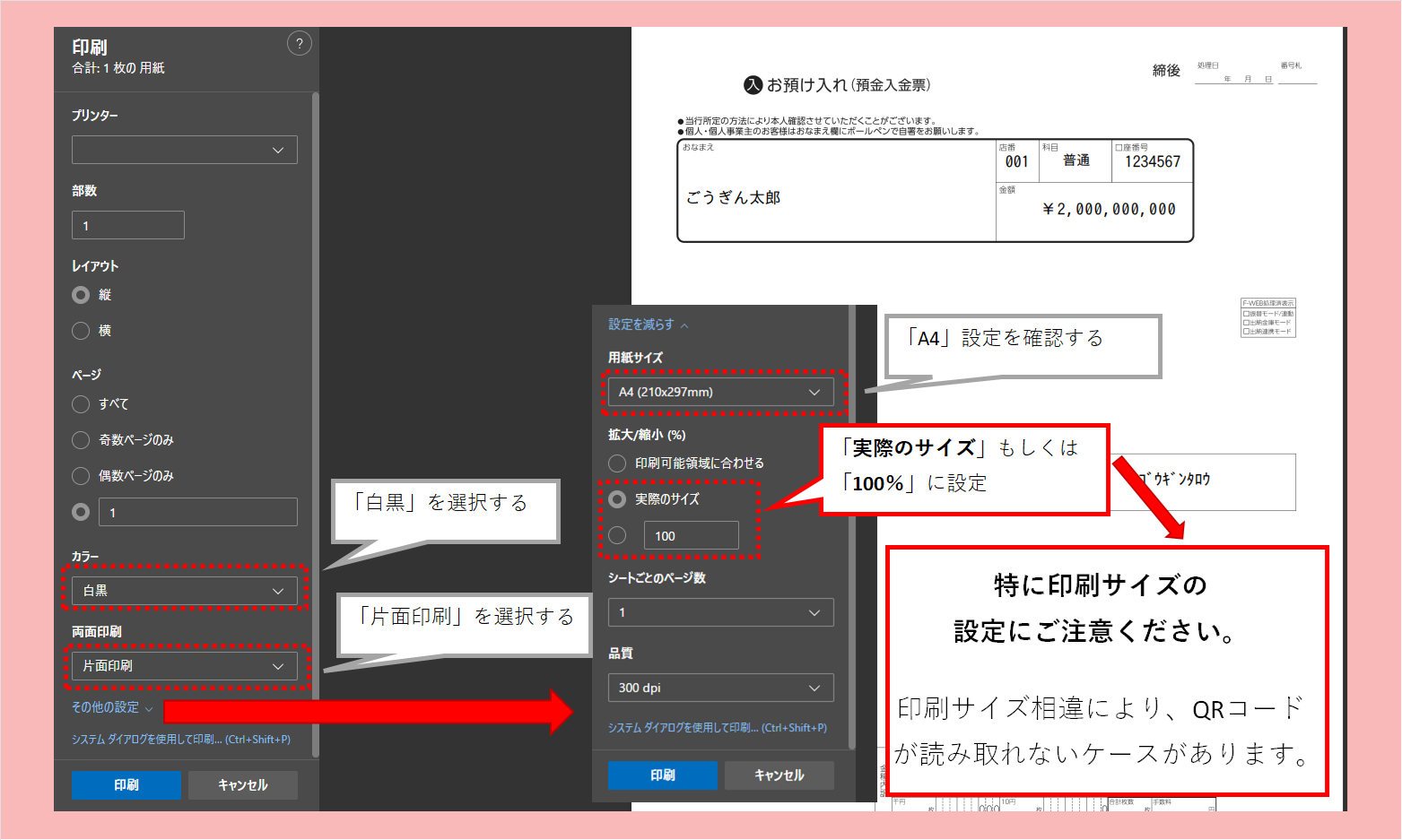The width and height of the screenshot is (1402, 840).
Task: Click the left panel キャンセル button
Action: tap(242, 784)
